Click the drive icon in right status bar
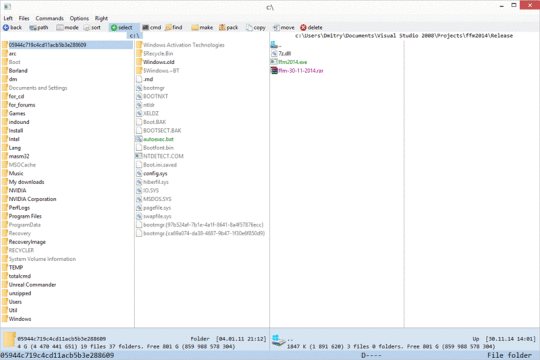The width and height of the screenshot is (540, 360). tap(279, 340)
